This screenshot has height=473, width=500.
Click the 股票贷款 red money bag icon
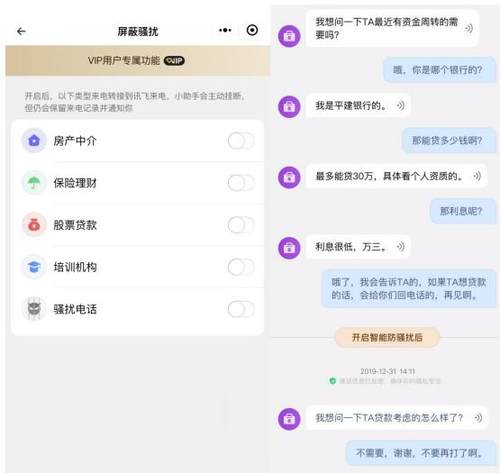pos(34,224)
